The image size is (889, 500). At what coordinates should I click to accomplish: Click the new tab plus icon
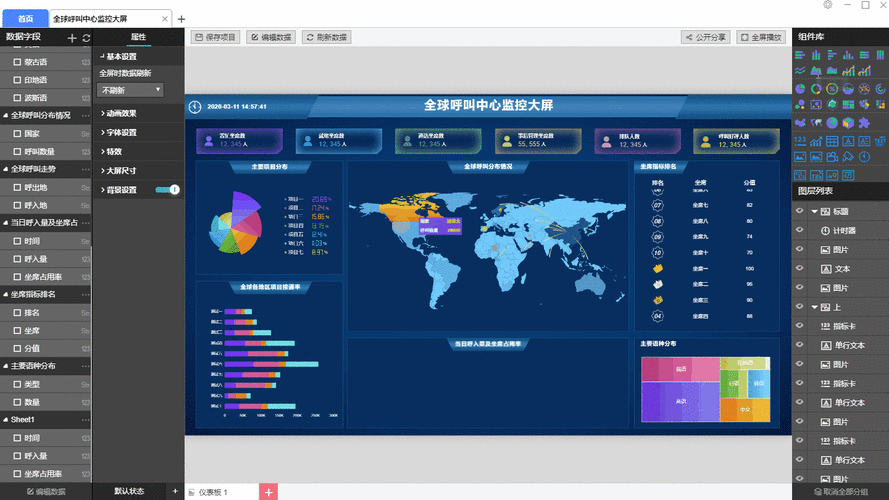pos(181,19)
